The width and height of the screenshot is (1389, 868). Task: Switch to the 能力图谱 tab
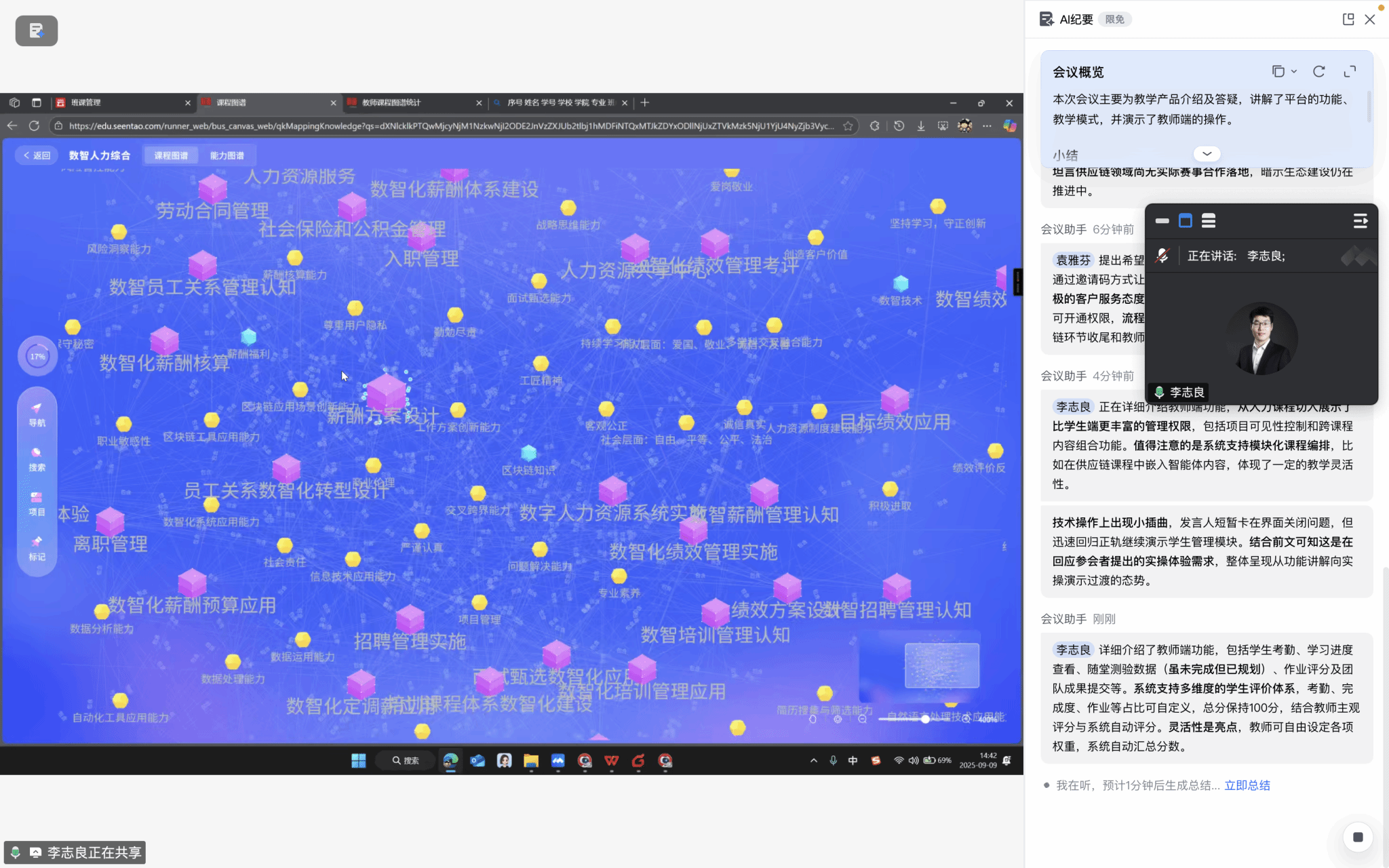click(x=227, y=155)
